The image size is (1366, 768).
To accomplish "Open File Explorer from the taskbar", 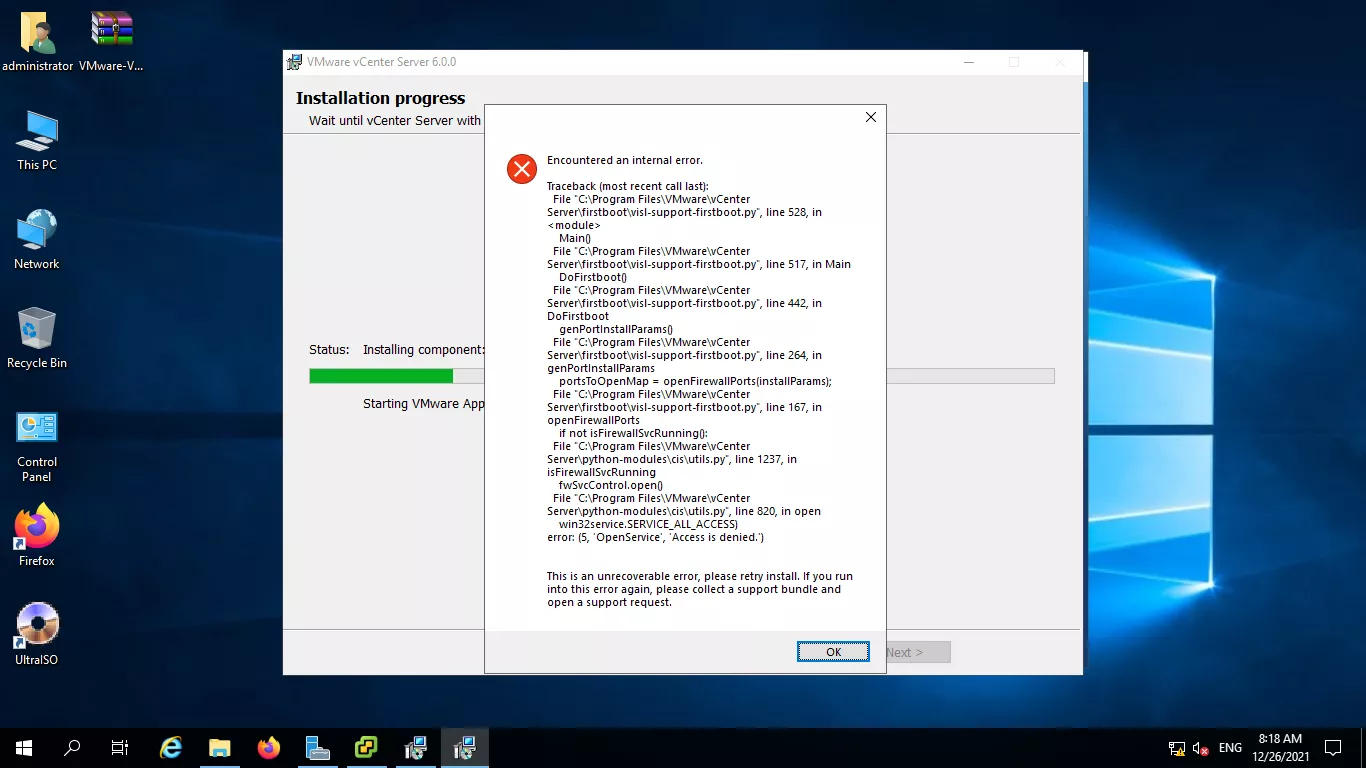I will click(x=220, y=747).
